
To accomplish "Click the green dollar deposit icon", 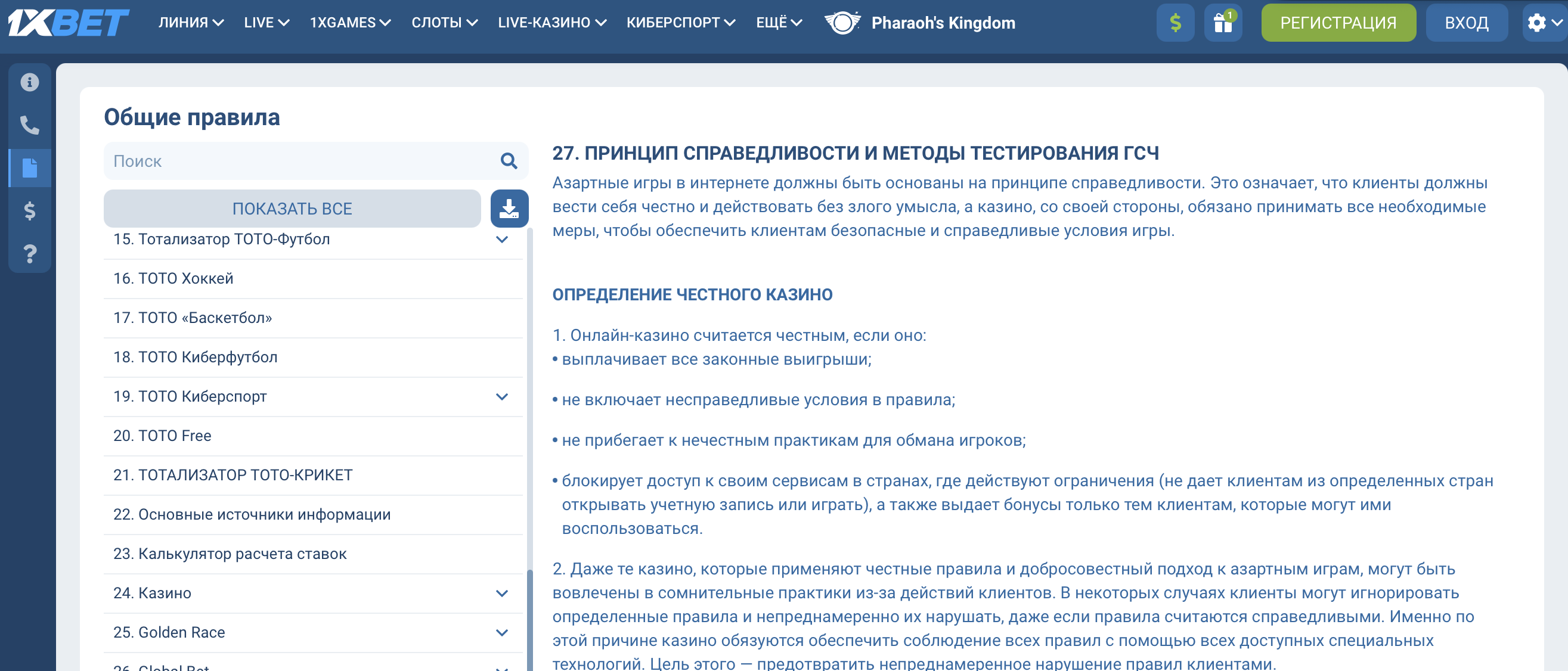I will pyautogui.click(x=1175, y=23).
